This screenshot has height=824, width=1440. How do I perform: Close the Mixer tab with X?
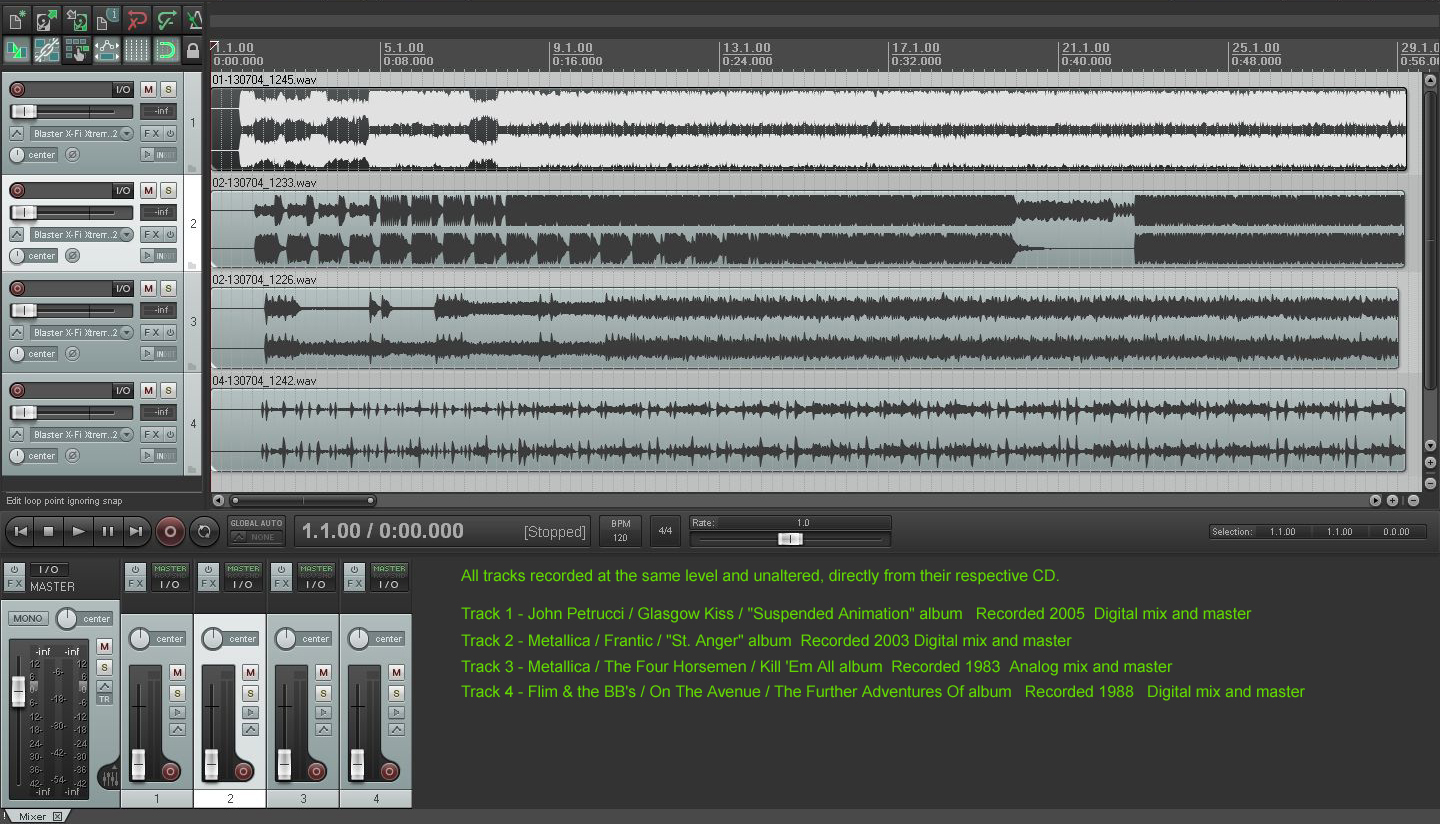(x=57, y=816)
